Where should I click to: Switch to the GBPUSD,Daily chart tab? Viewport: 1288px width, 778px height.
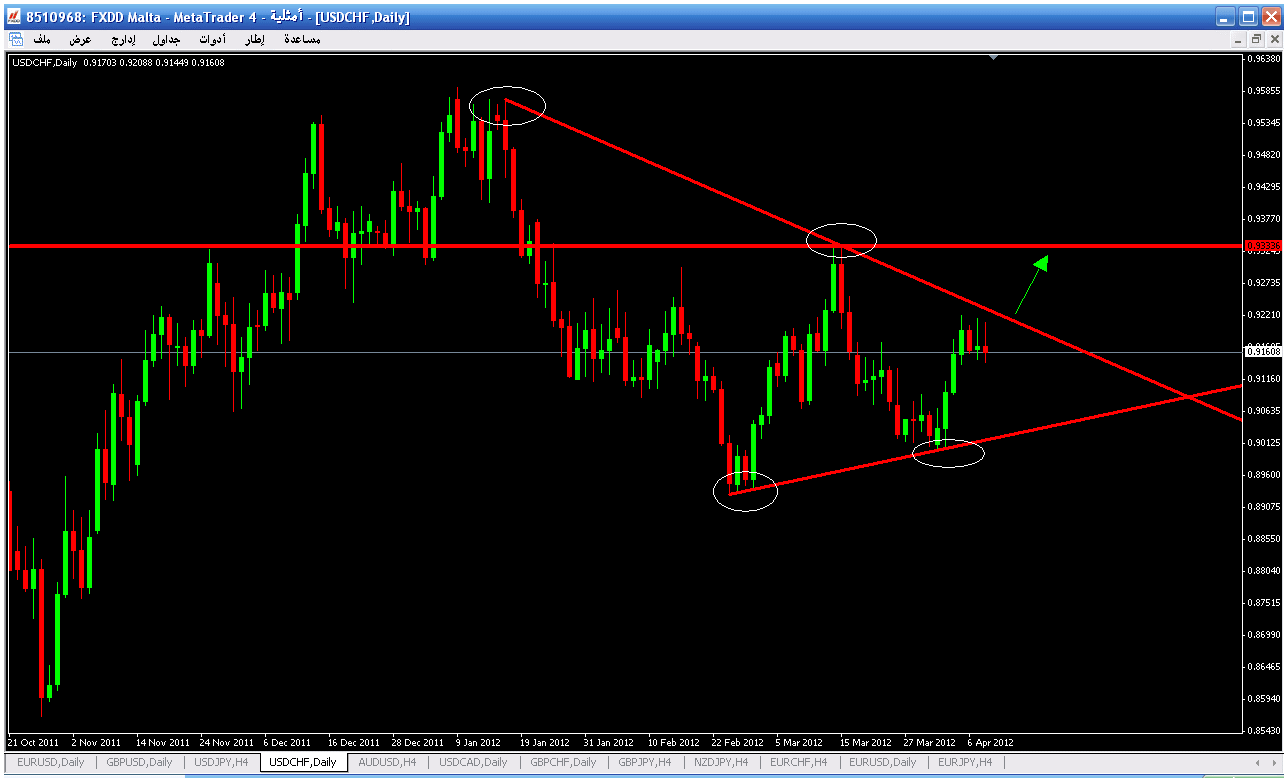coord(140,762)
